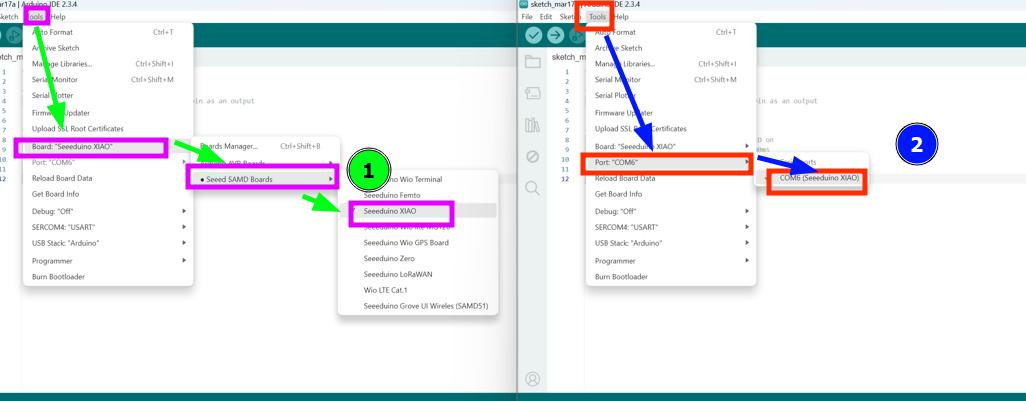Choose Burn Bootloader in right Tools menu
Screen dimensions: 1026x401
coord(671,277)
